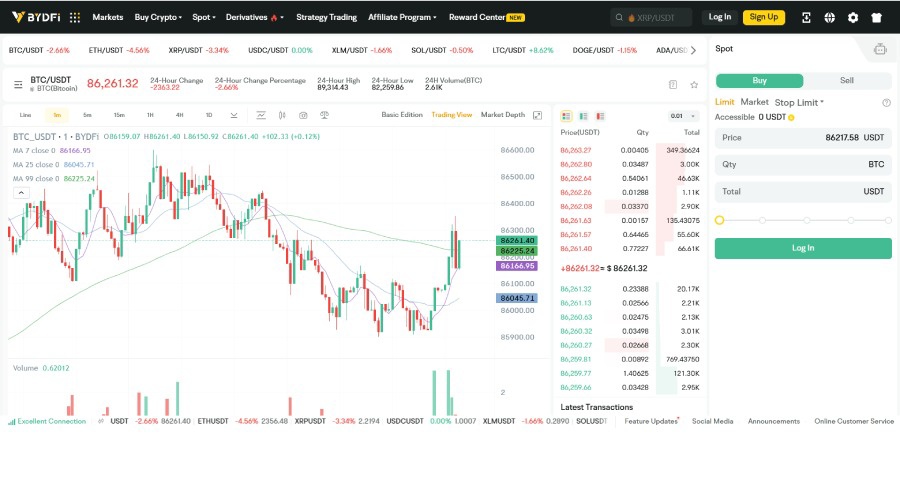Viewport: 900px width, 500px height.
Task: Add BTC/USDT to favorites star
Action: pos(694,84)
